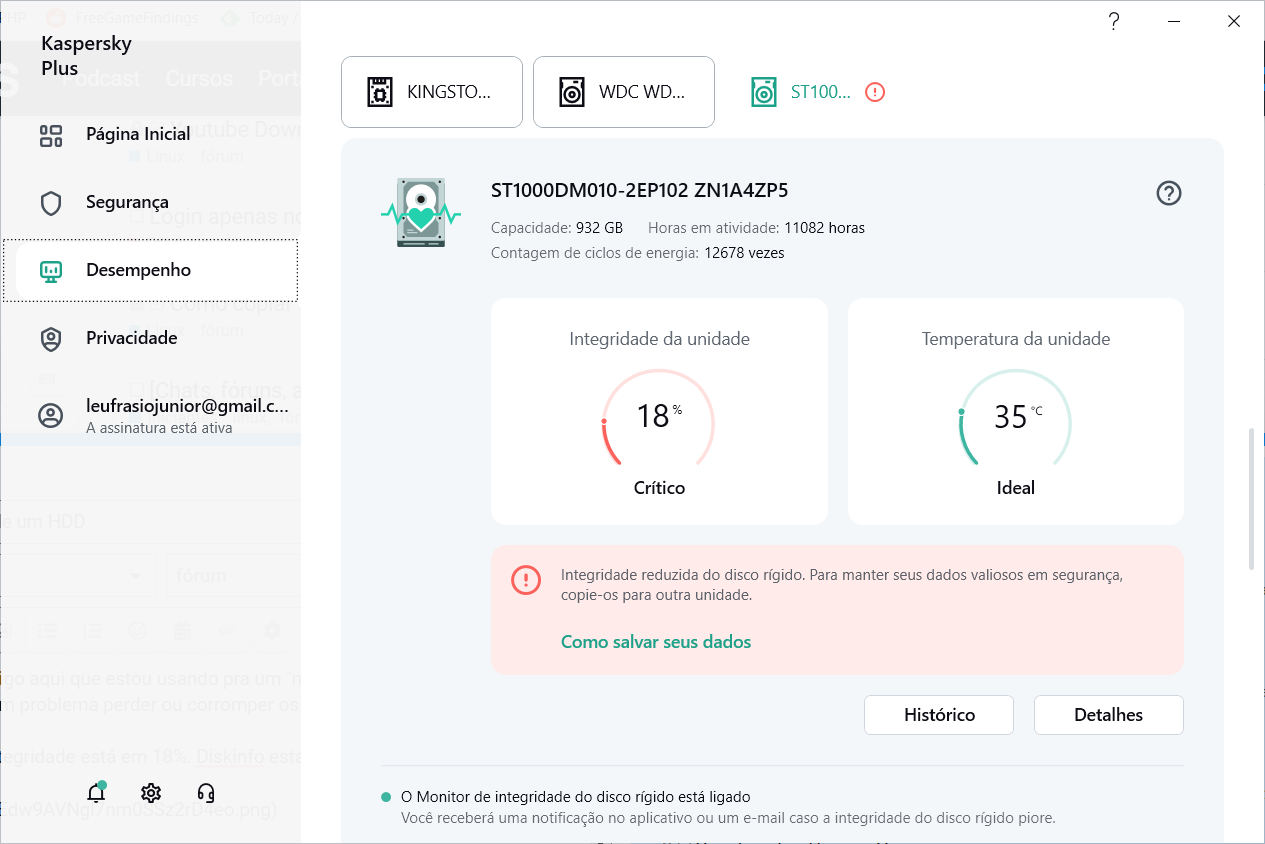Click the Monitor de integridade está ligado text

tap(575, 797)
